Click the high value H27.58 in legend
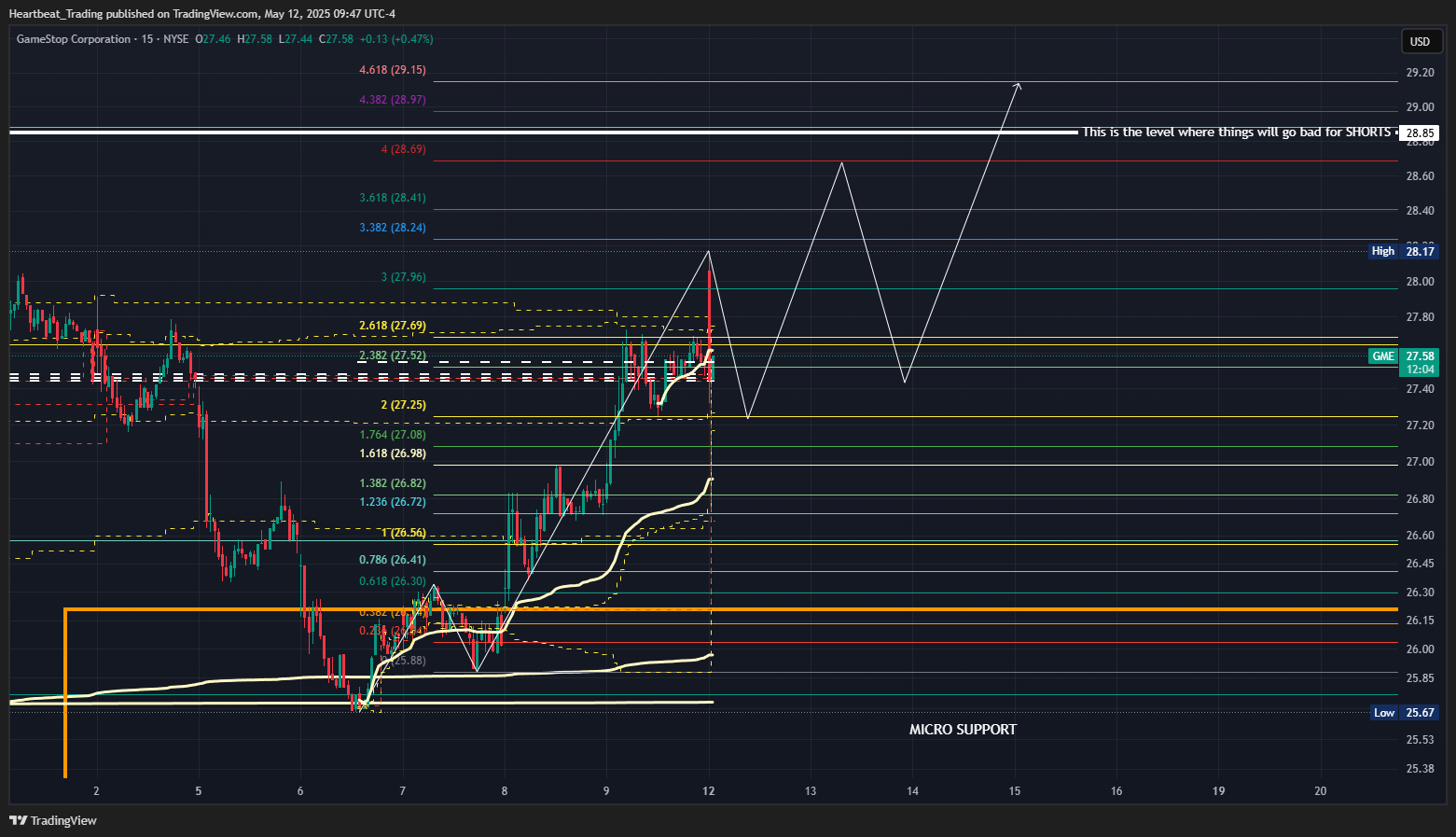This screenshot has width=1456, height=837. [x=255, y=39]
